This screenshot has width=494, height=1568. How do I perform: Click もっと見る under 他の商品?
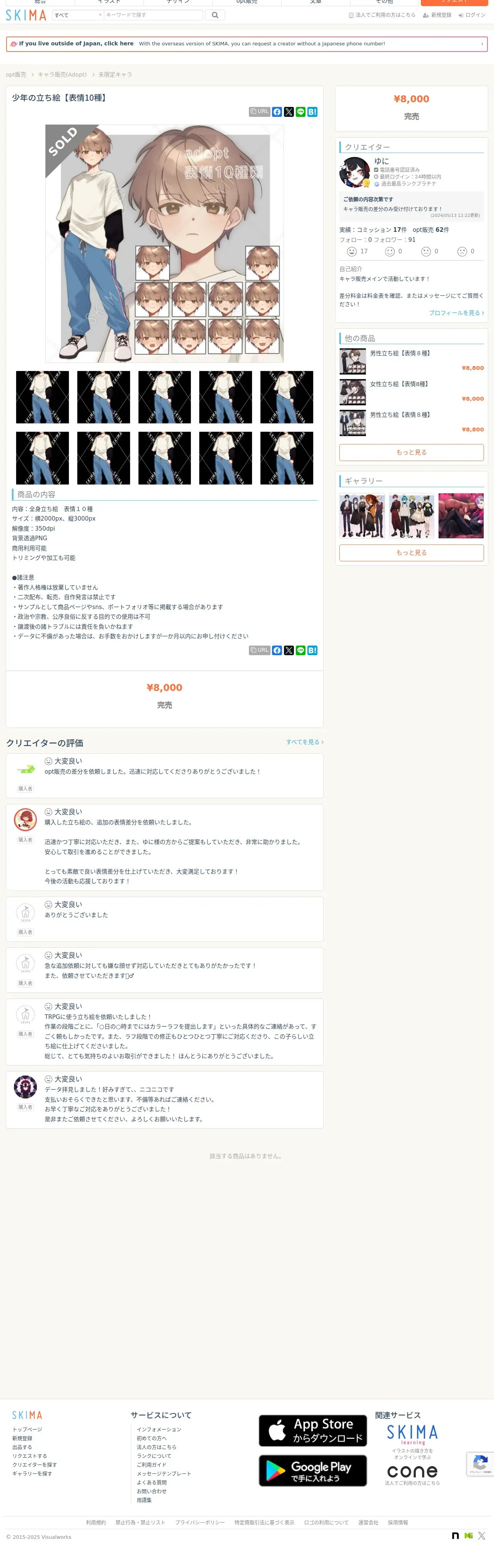tap(411, 452)
